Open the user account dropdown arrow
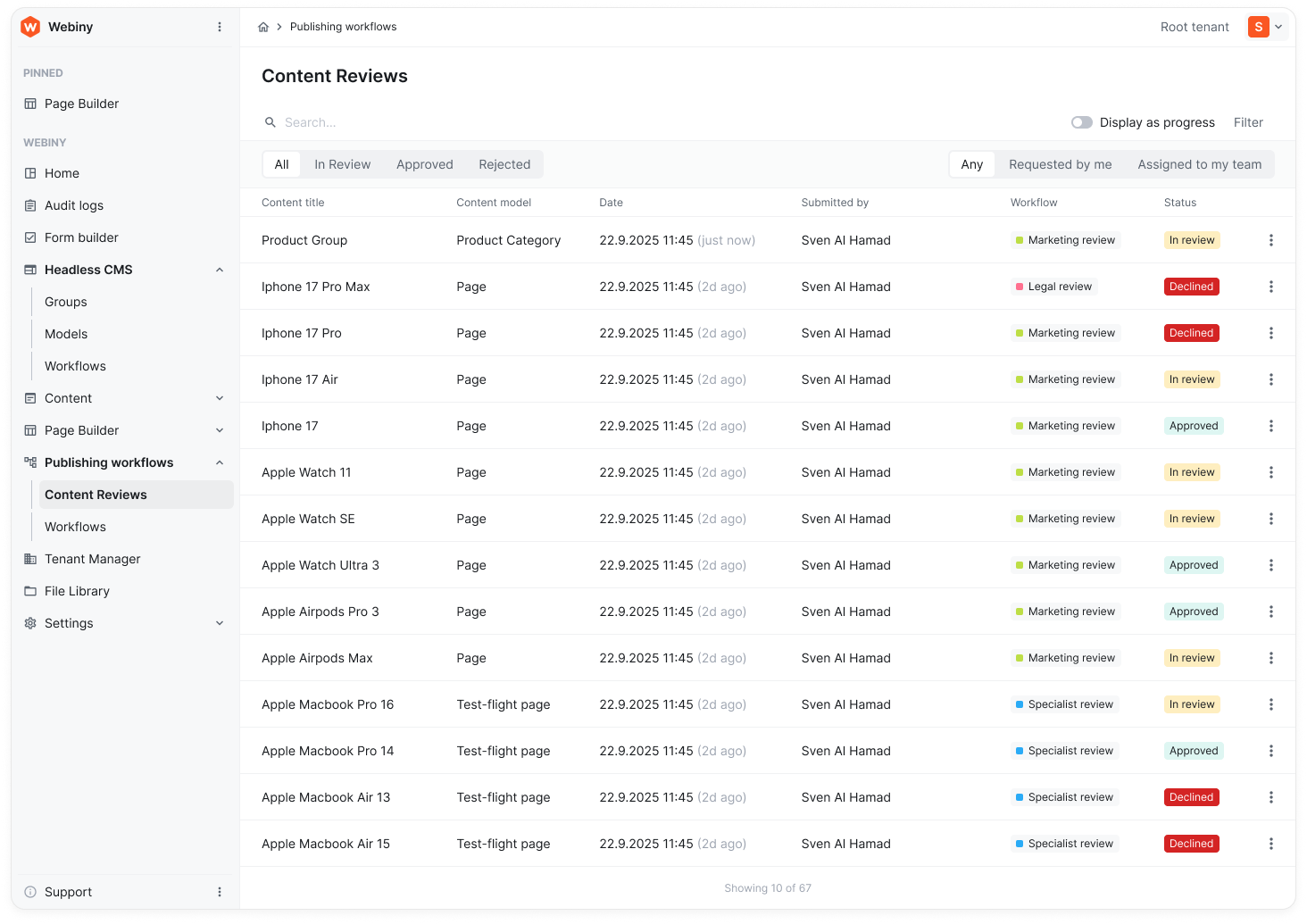This screenshot has height=924, width=1307. pos(1278,27)
